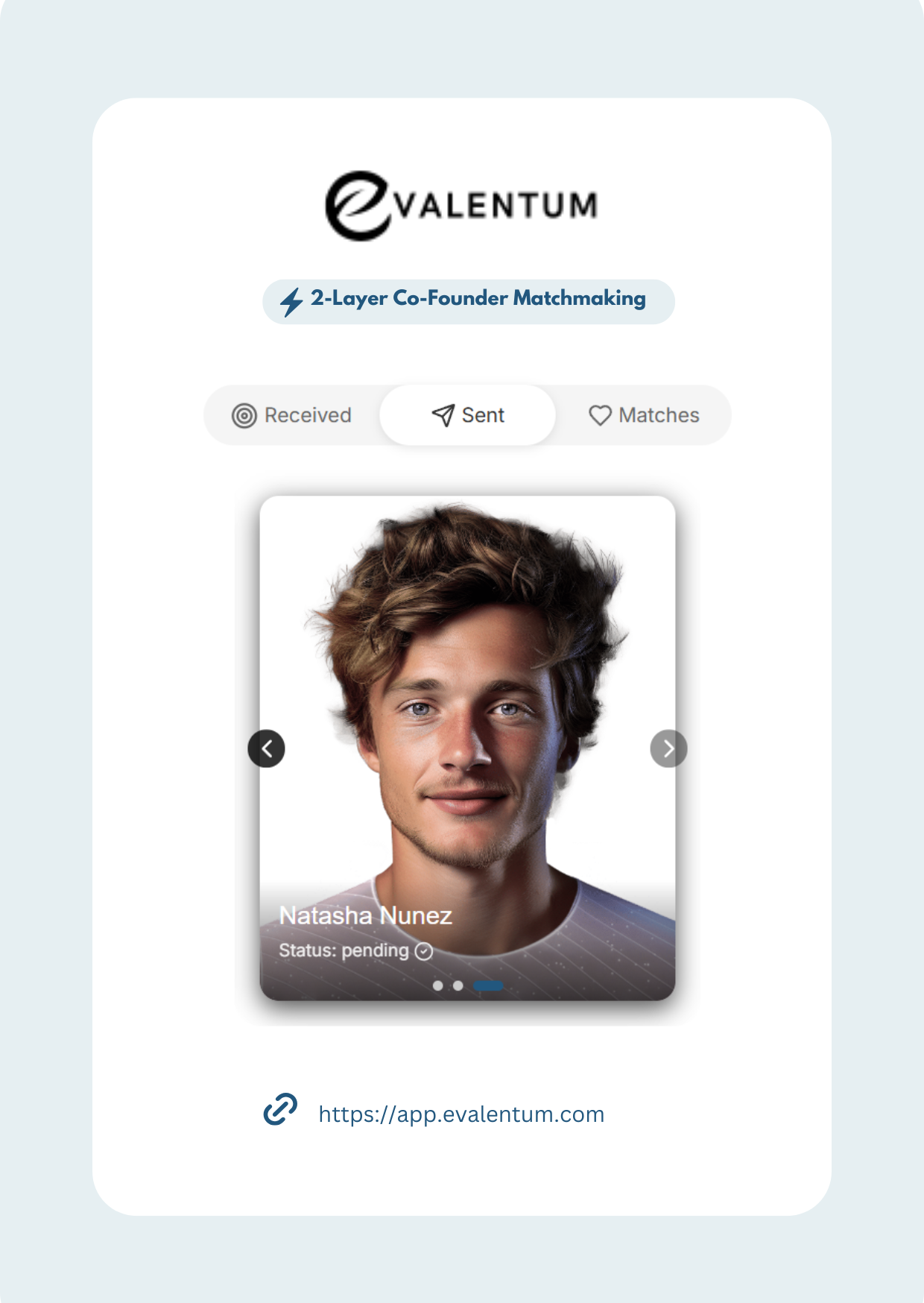Image resolution: width=924 pixels, height=1303 pixels.
Task: Open the profile photo card
Action: pyautogui.click(x=467, y=748)
